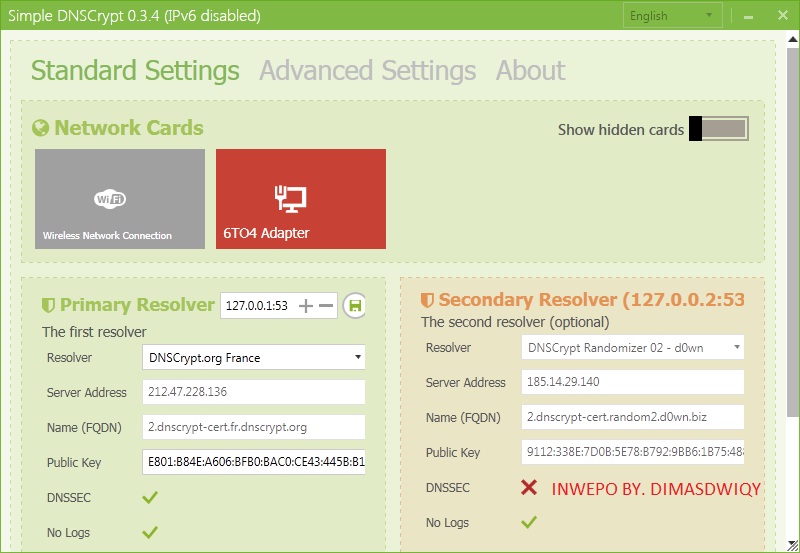Click the globe icon beside Network Cards
800x553 pixels.
pos(40,128)
